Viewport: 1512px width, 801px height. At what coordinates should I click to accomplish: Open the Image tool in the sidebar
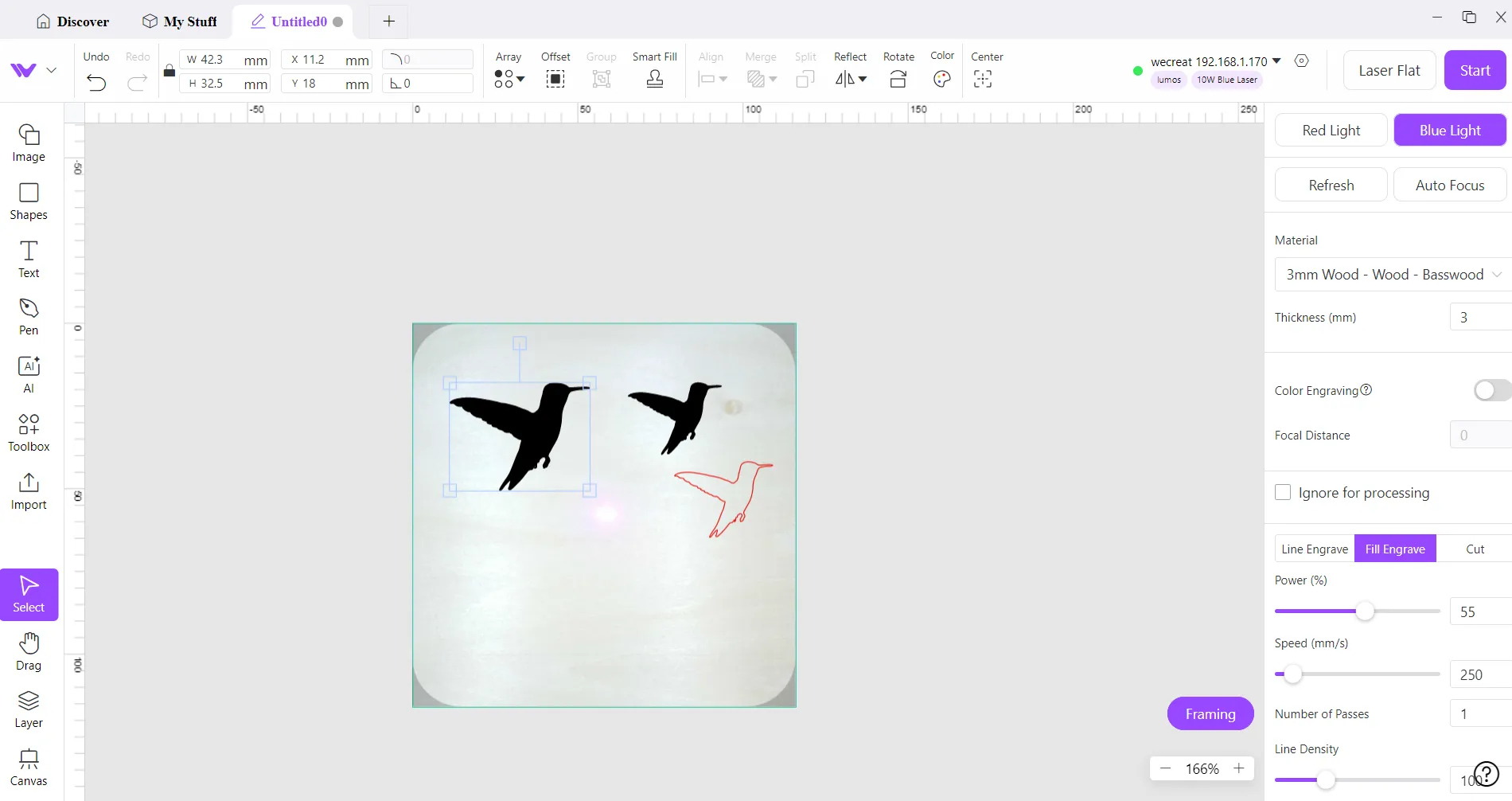pyautogui.click(x=29, y=143)
